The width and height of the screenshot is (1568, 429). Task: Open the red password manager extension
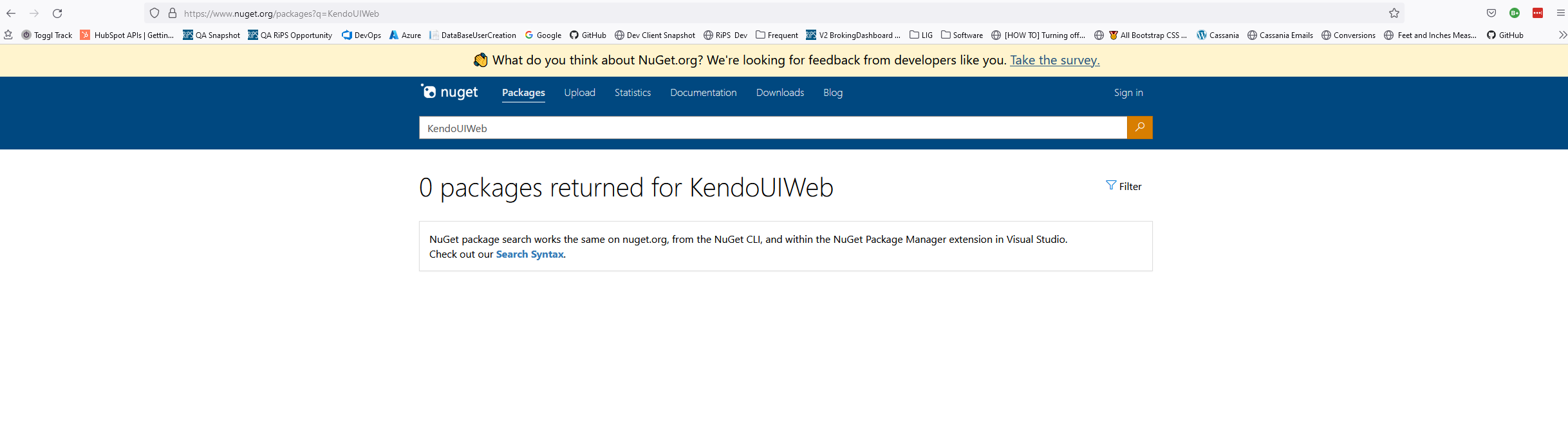pos(1538,14)
